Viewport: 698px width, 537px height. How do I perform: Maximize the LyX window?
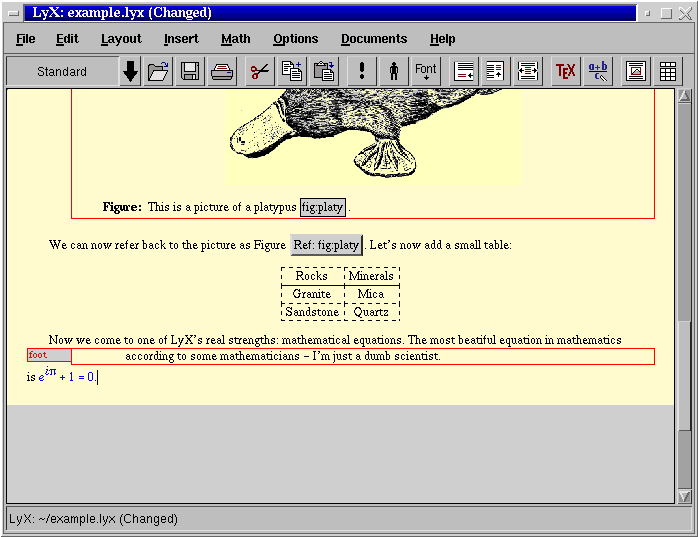click(x=666, y=13)
